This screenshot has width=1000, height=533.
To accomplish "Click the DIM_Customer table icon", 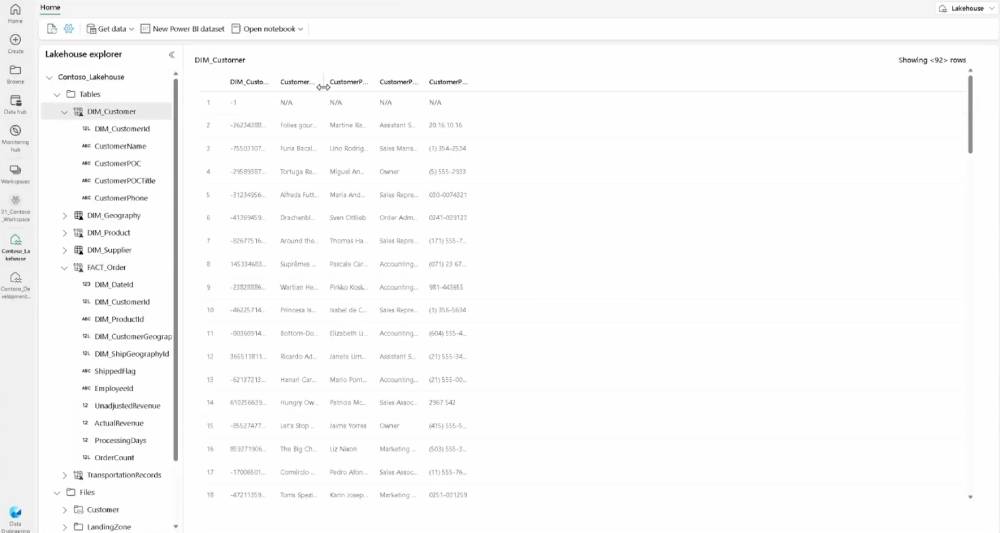I will coord(78,112).
